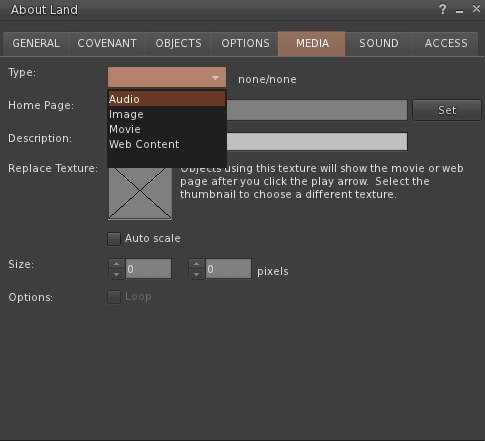Image resolution: width=485 pixels, height=441 pixels.
Task: Collapse the Type dropdown arrow
Action: coord(215,78)
